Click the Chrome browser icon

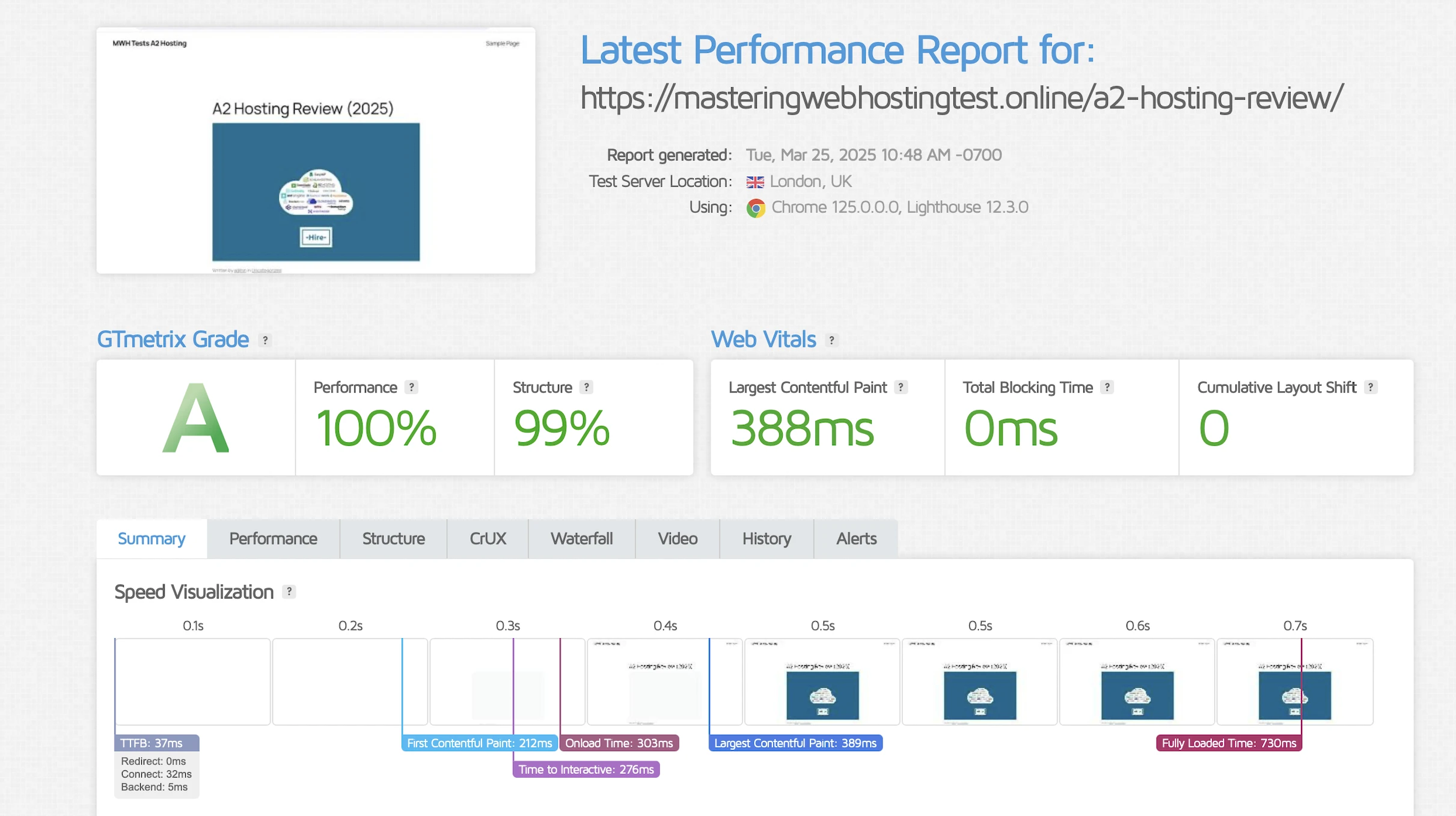point(756,208)
